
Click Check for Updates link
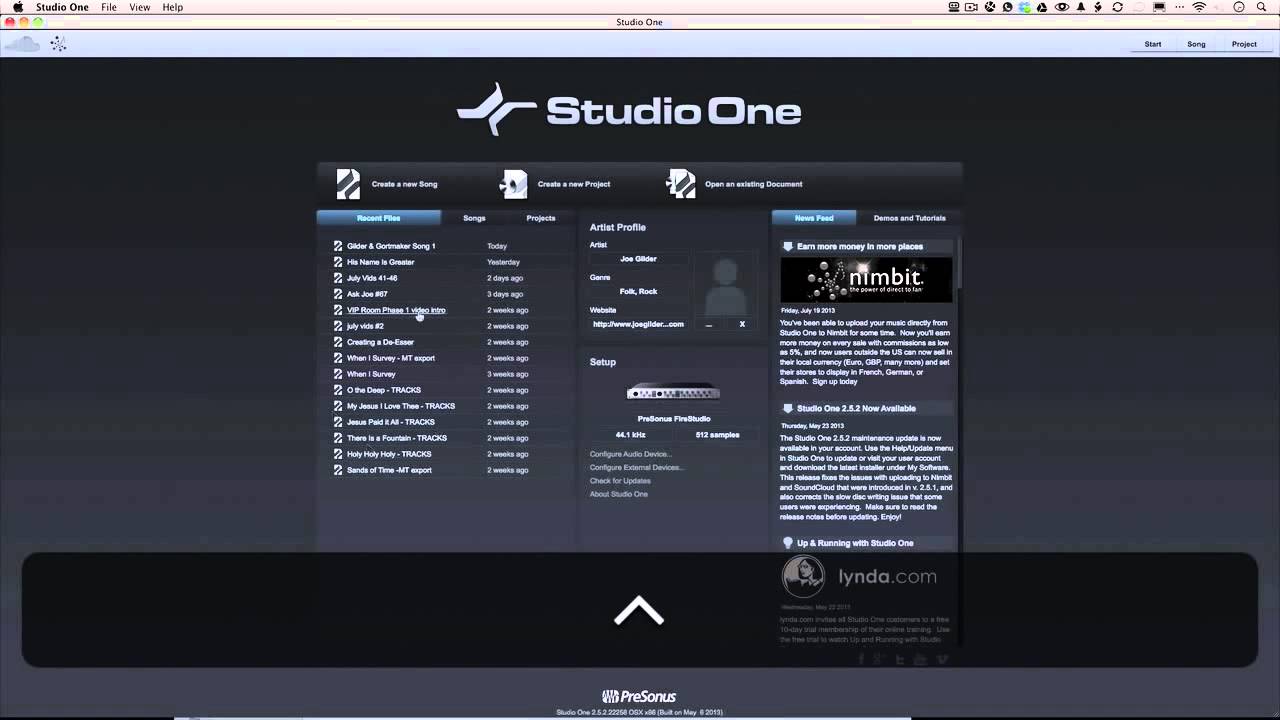(620, 481)
